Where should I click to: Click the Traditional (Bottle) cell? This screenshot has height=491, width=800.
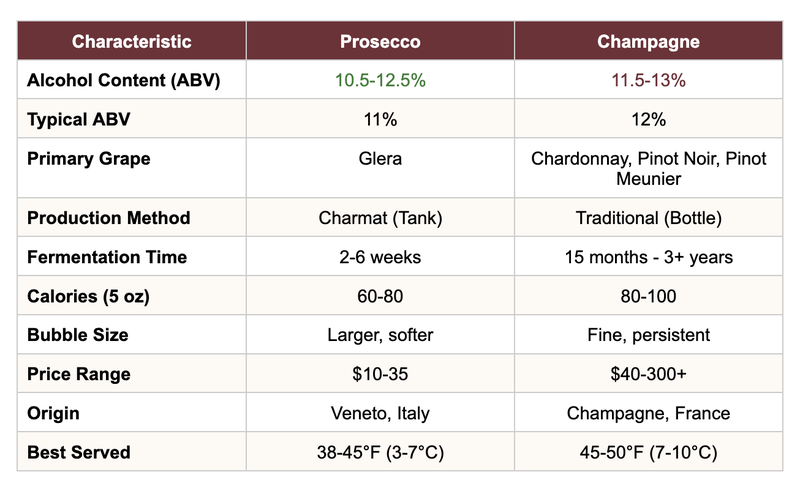648,218
